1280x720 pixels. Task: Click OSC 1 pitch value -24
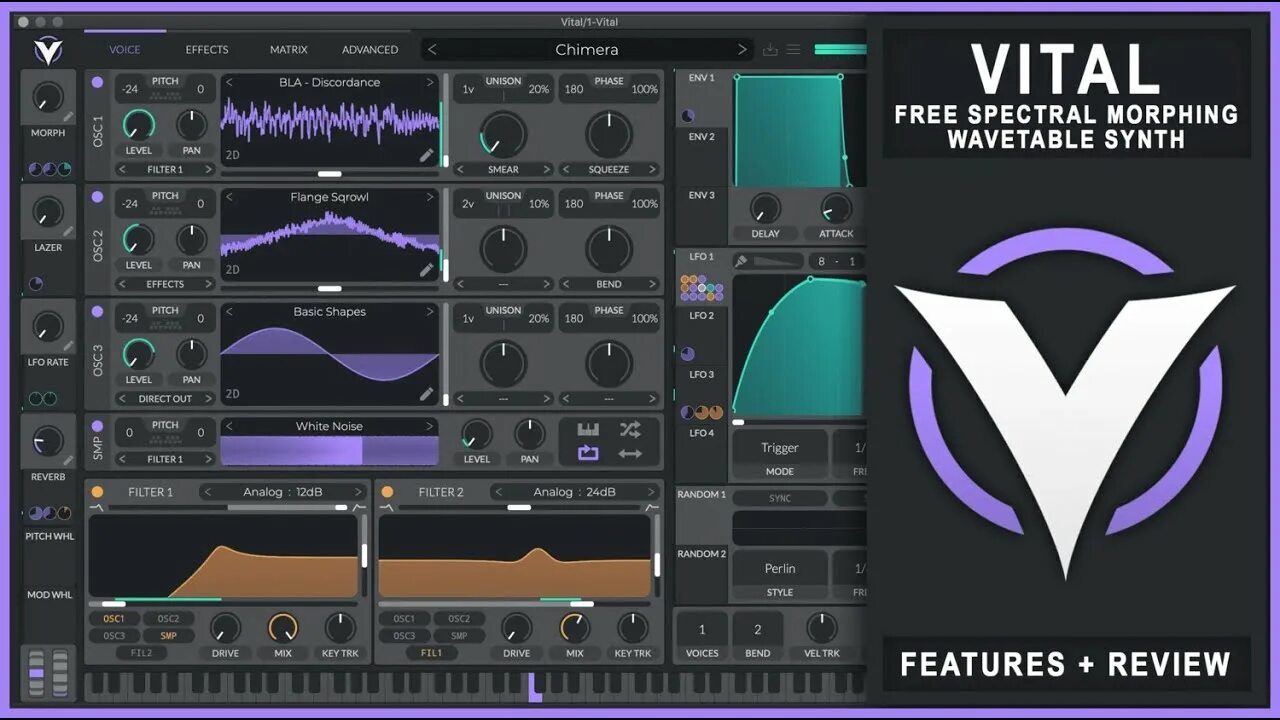click(130, 89)
